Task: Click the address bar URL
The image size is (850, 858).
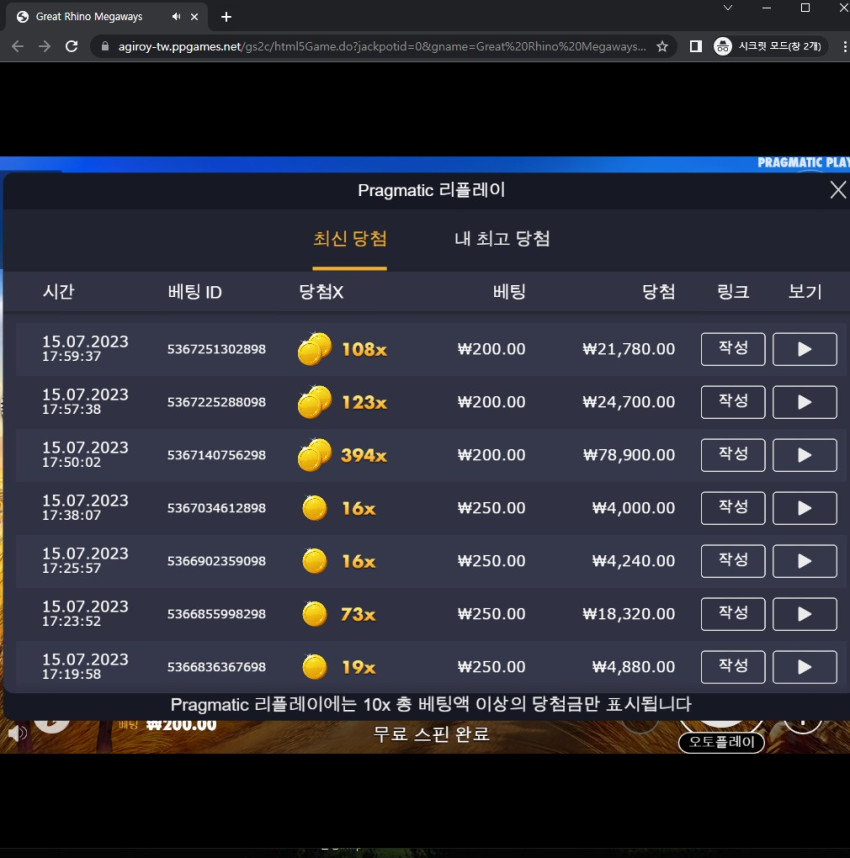Action: pyautogui.click(x=382, y=47)
